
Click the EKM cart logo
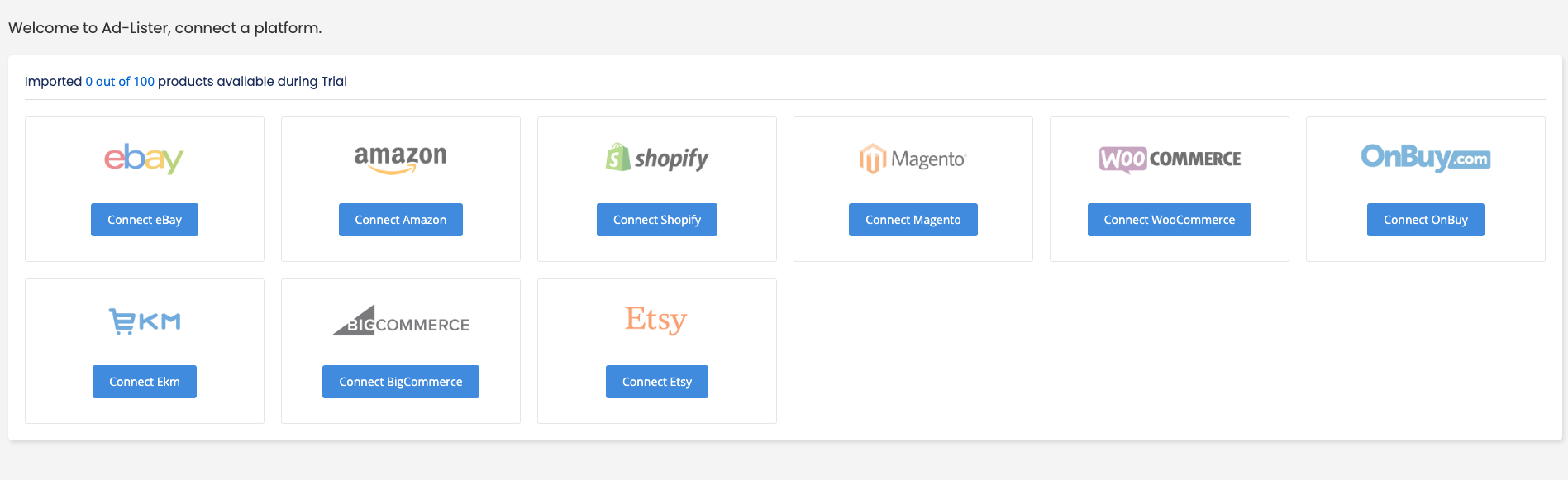click(145, 321)
